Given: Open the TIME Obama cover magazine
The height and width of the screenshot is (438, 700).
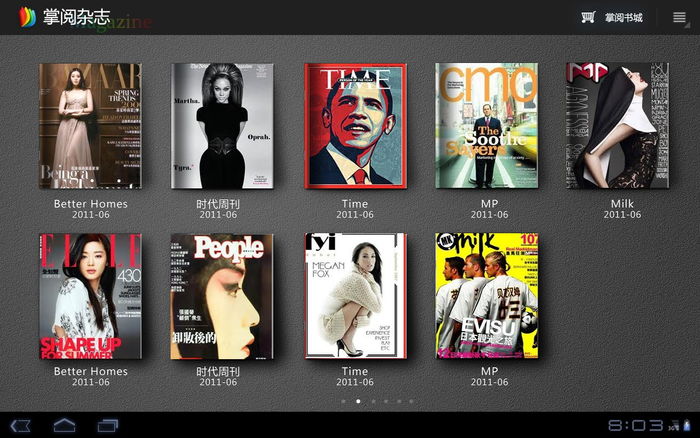Looking at the screenshot, I should pos(355,126).
